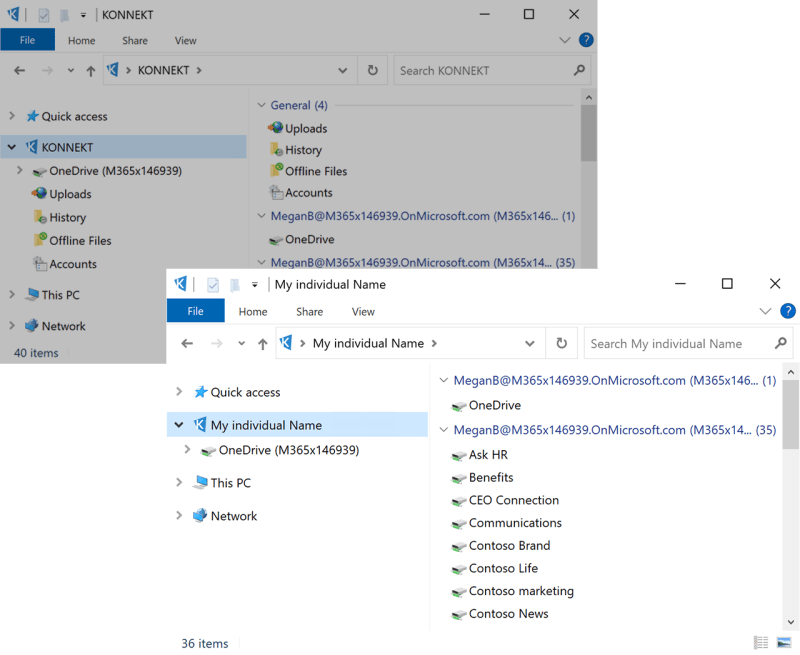800x655 pixels.
Task: Click Search KONNEKT field
Action: (x=484, y=70)
